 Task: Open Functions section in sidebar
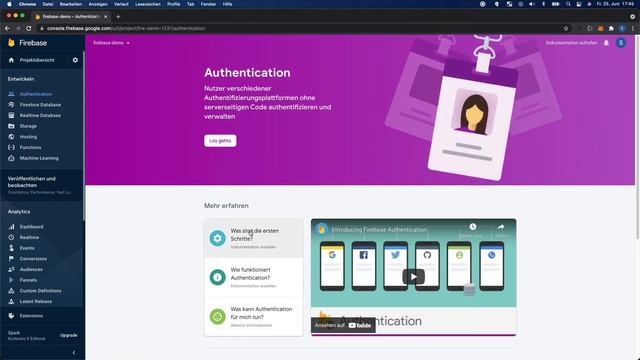[31, 147]
